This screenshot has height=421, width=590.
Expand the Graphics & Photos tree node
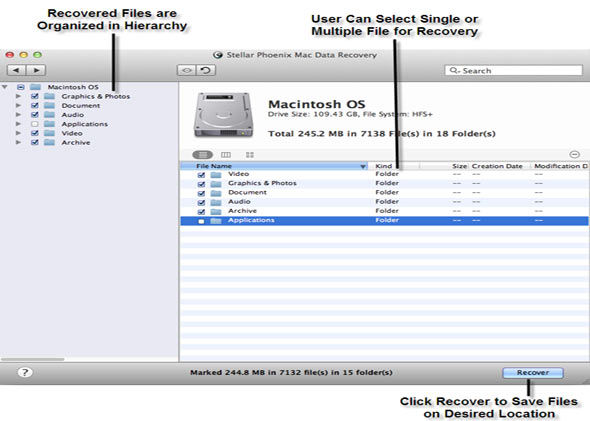(x=18, y=96)
